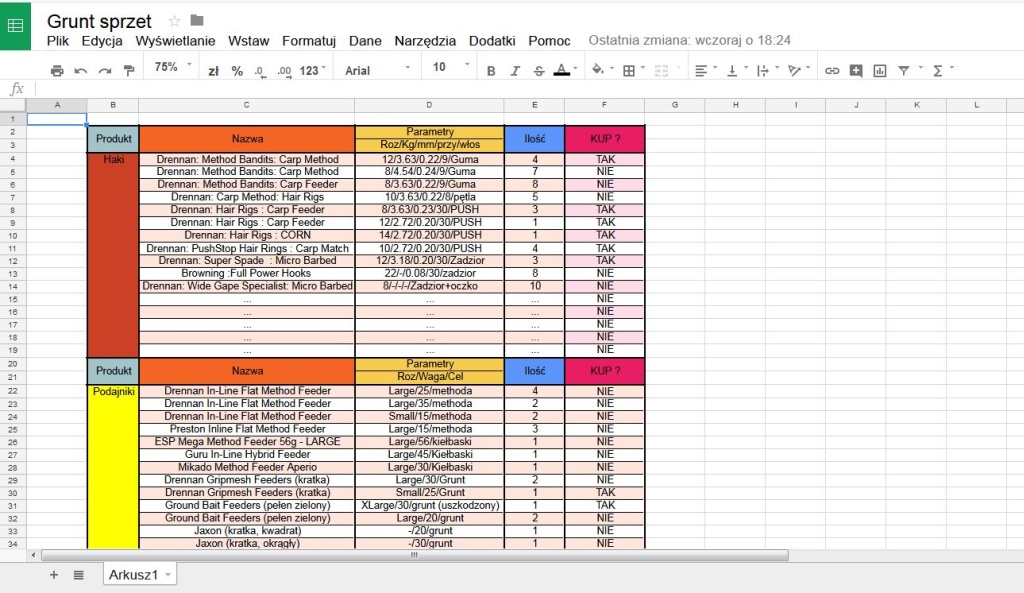Image resolution: width=1024 pixels, height=593 pixels.
Task: Add a new sheet
Action: point(54,575)
